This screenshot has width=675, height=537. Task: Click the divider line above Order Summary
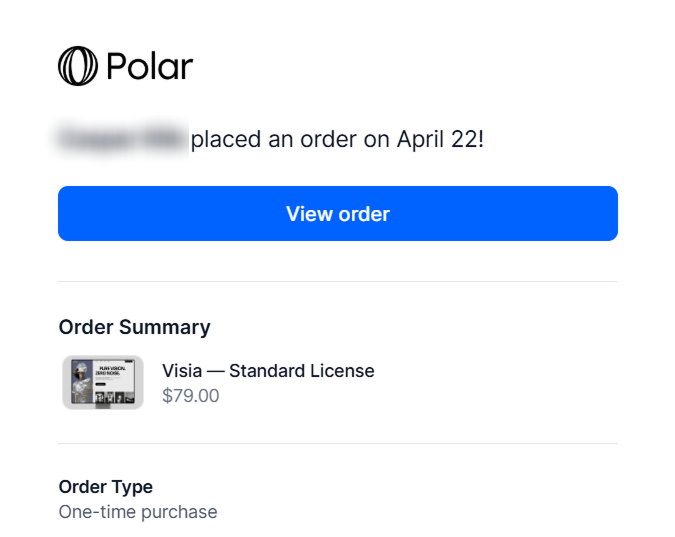338,282
